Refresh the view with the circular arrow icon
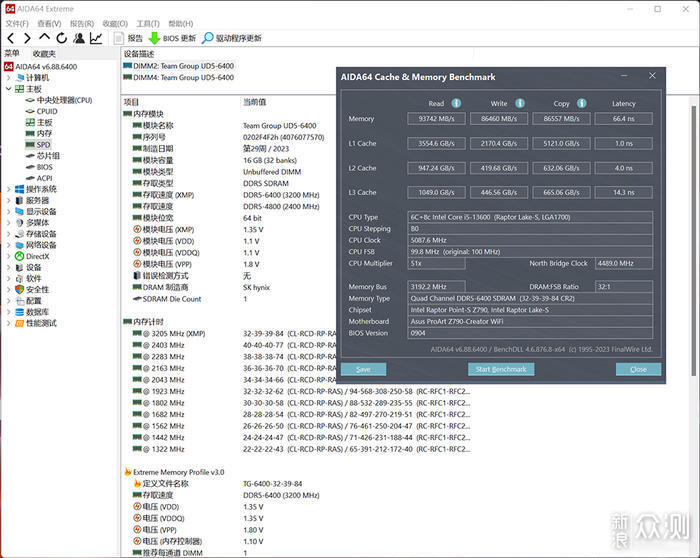Screen dimensions: 700x558 (62, 38)
